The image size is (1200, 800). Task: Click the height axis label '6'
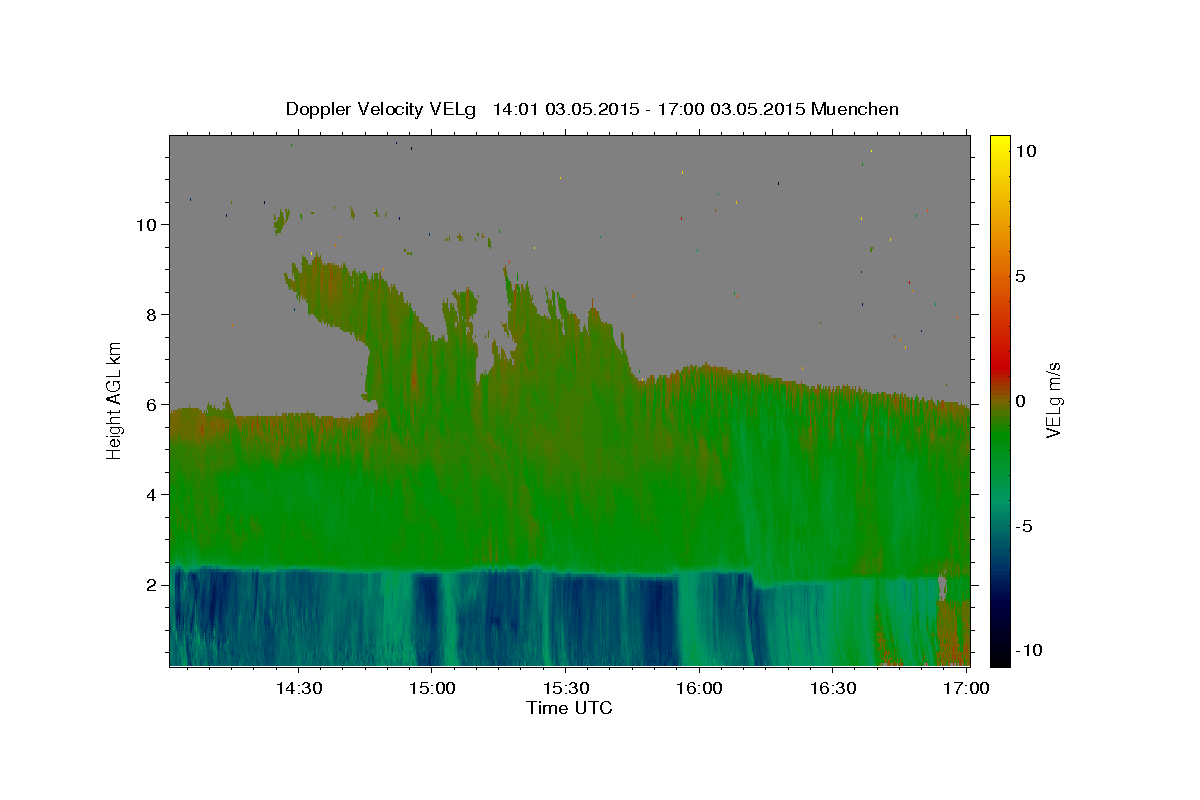point(152,404)
